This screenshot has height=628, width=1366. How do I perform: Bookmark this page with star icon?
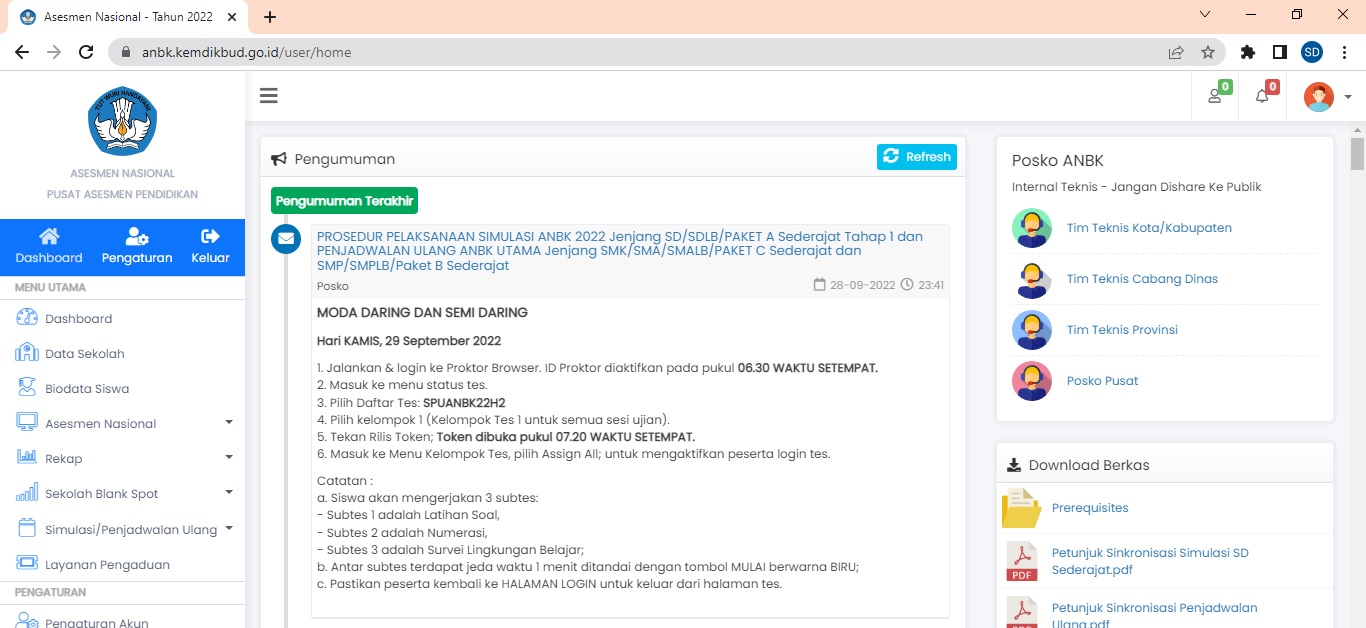coord(1208,52)
